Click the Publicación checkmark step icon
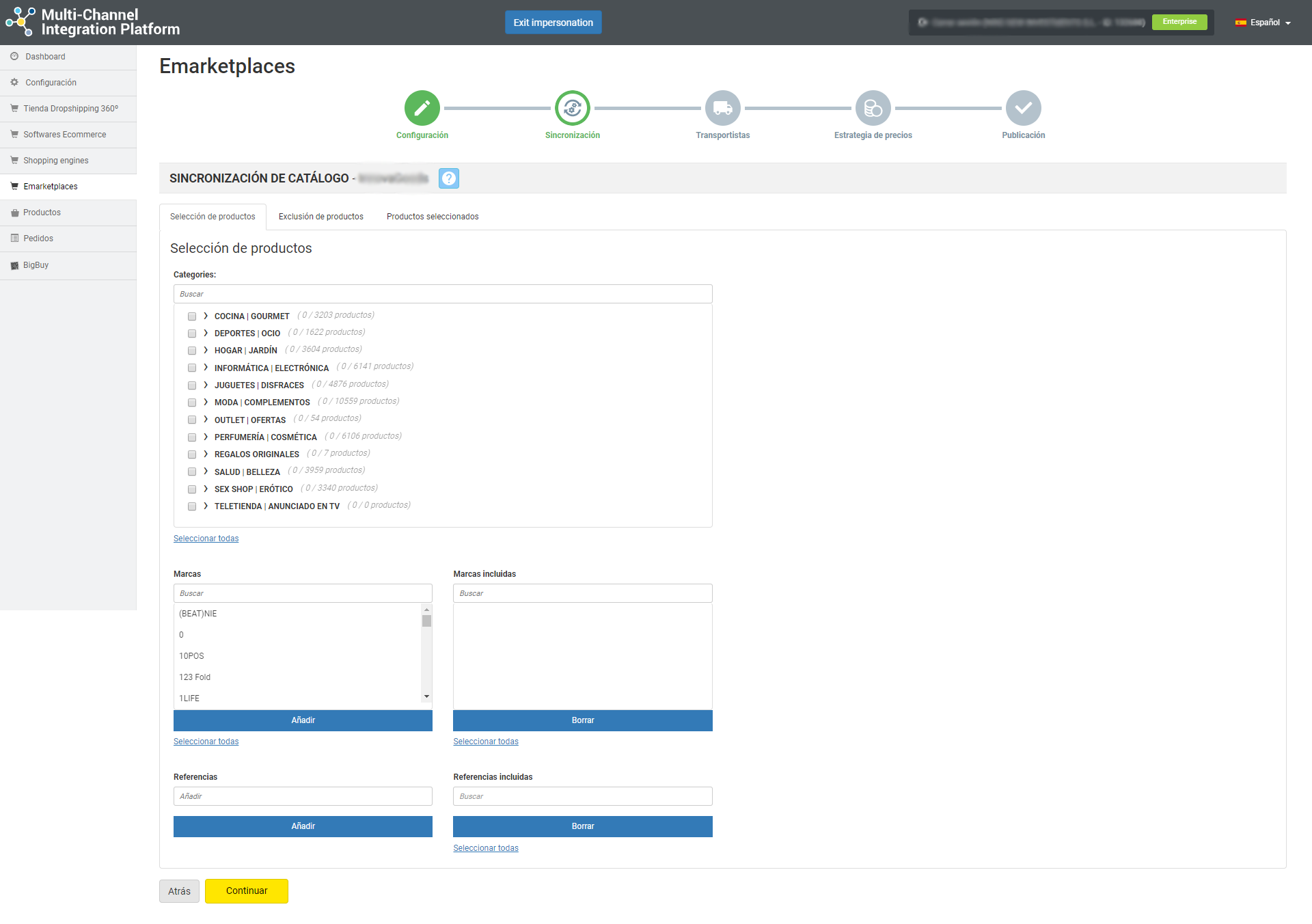 1023,108
